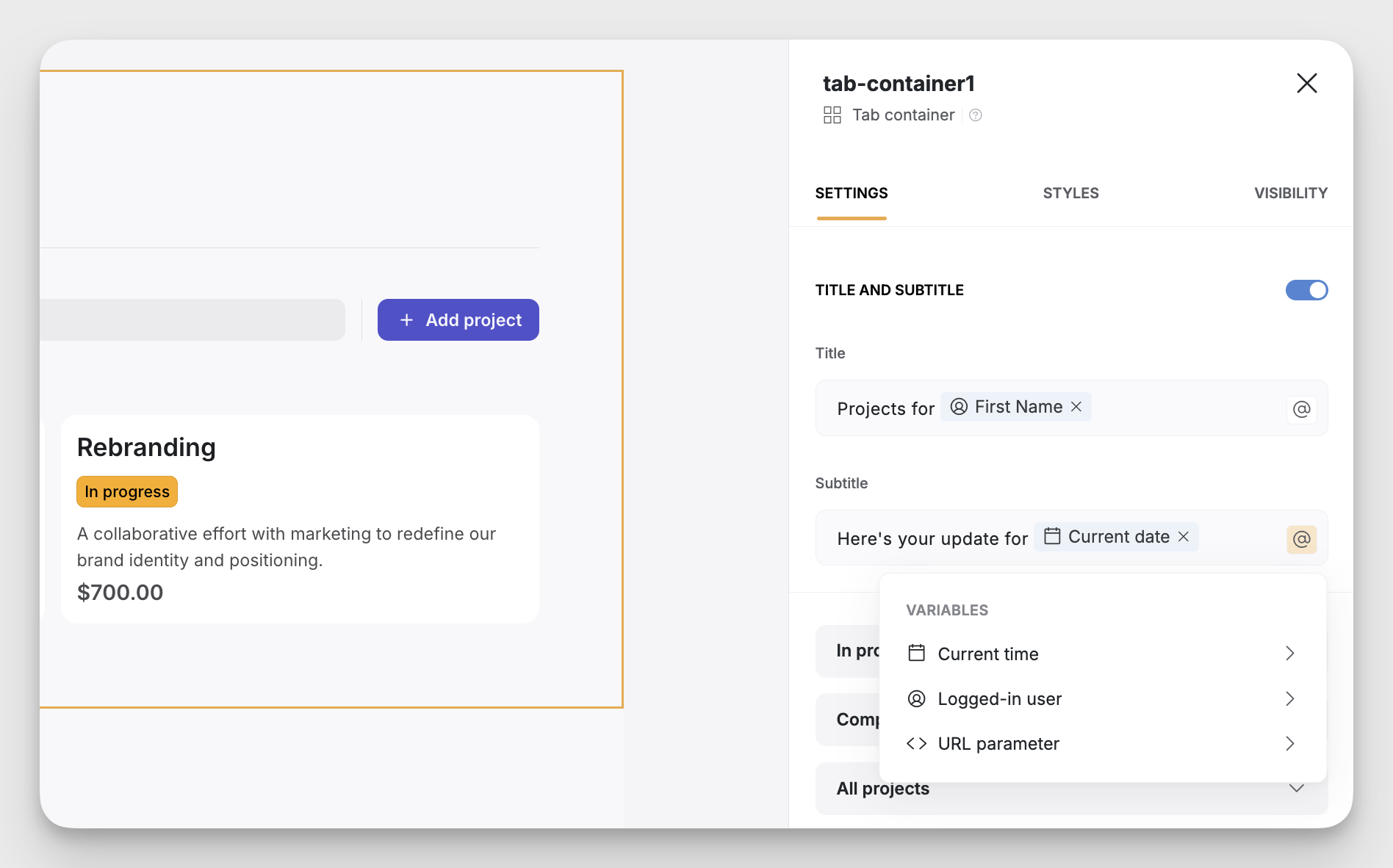Click the calendar icon in Current date chip
Viewport: 1393px width, 868px height.
click(1052, 536)
